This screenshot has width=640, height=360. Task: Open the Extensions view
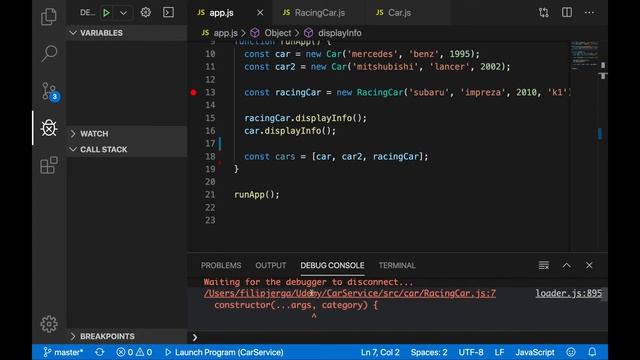(49, 165)
